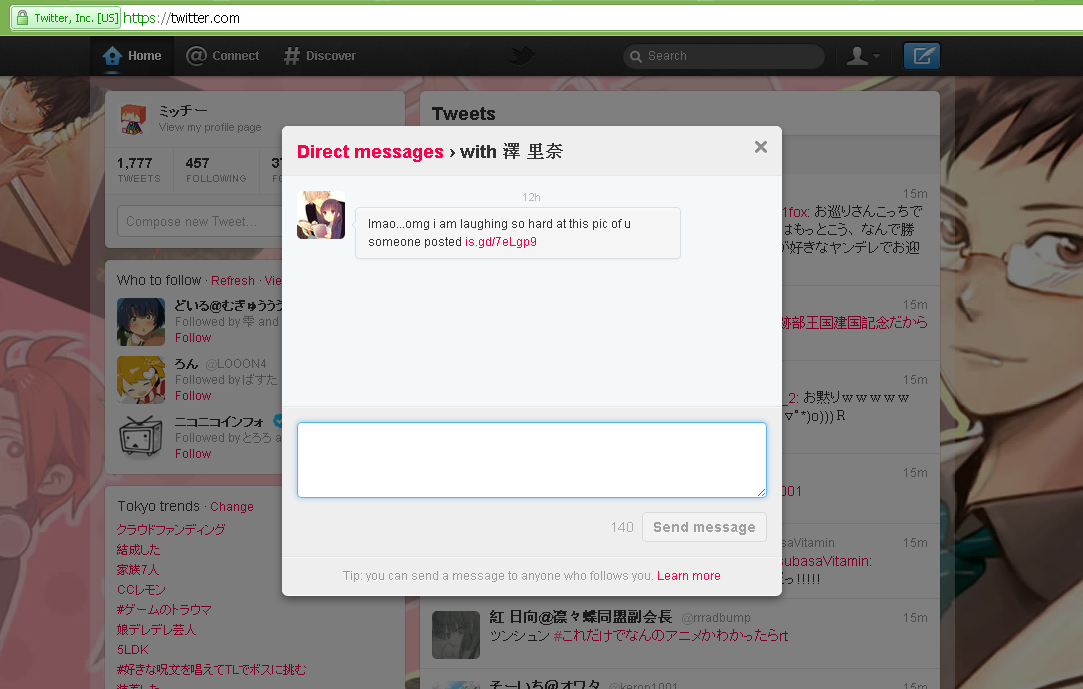The image size is (1083, 689).
Task: Click the compose new Tweet icon
Action: coord(922,56)
